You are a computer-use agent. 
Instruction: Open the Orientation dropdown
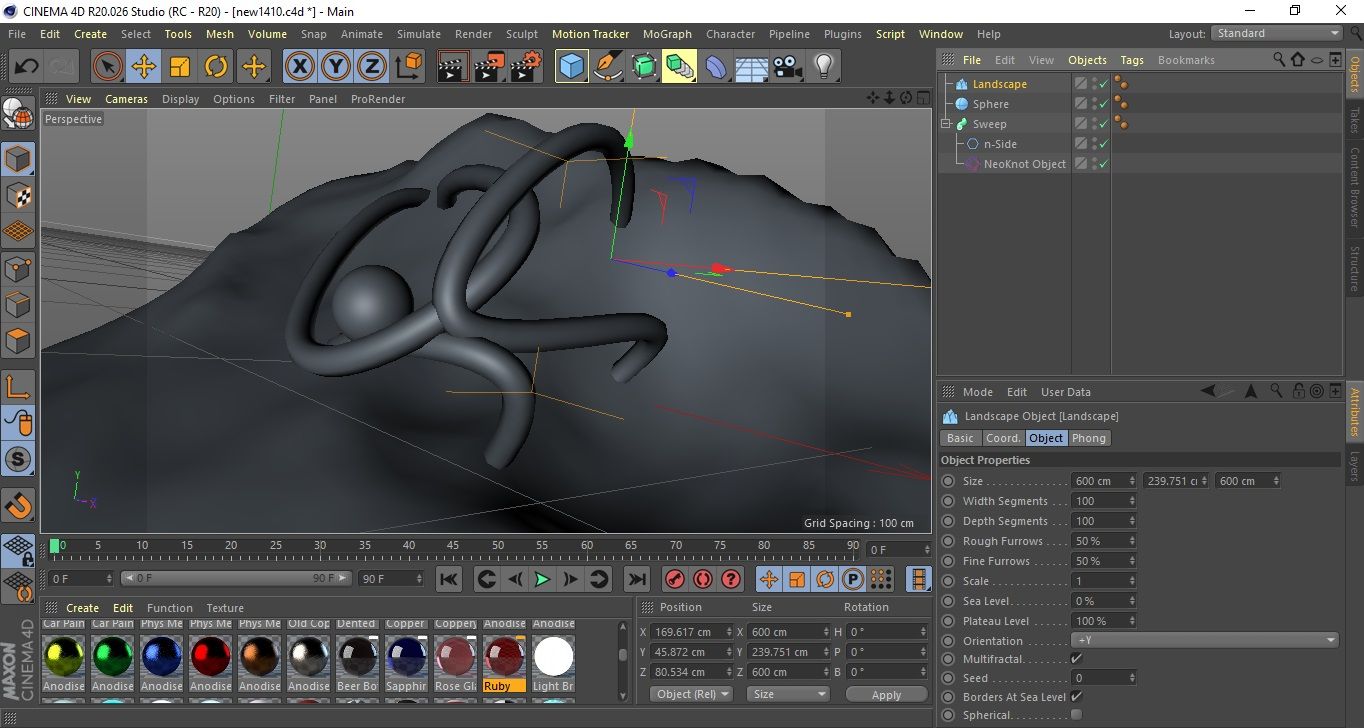pyautogui.click(x=1204, y=641)
